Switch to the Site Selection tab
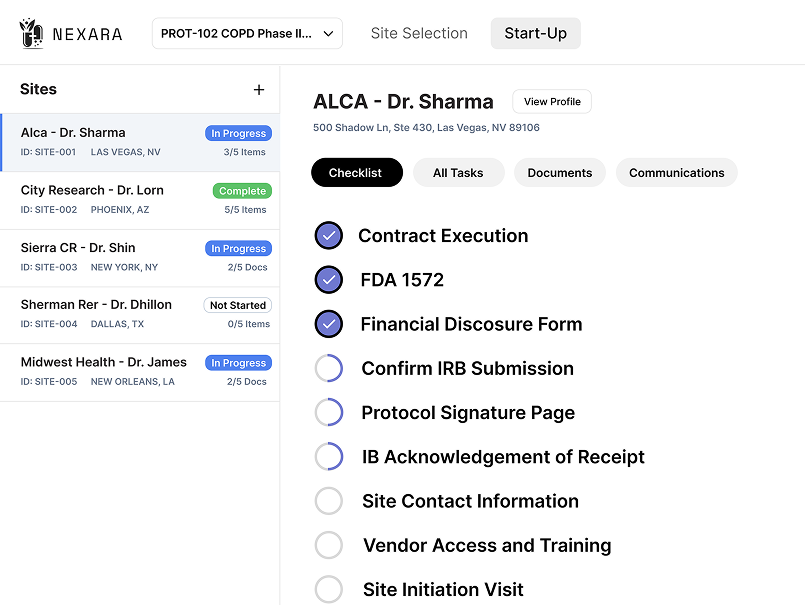The width and height of the screenshot is (805, 605). [x=419, y=33]
